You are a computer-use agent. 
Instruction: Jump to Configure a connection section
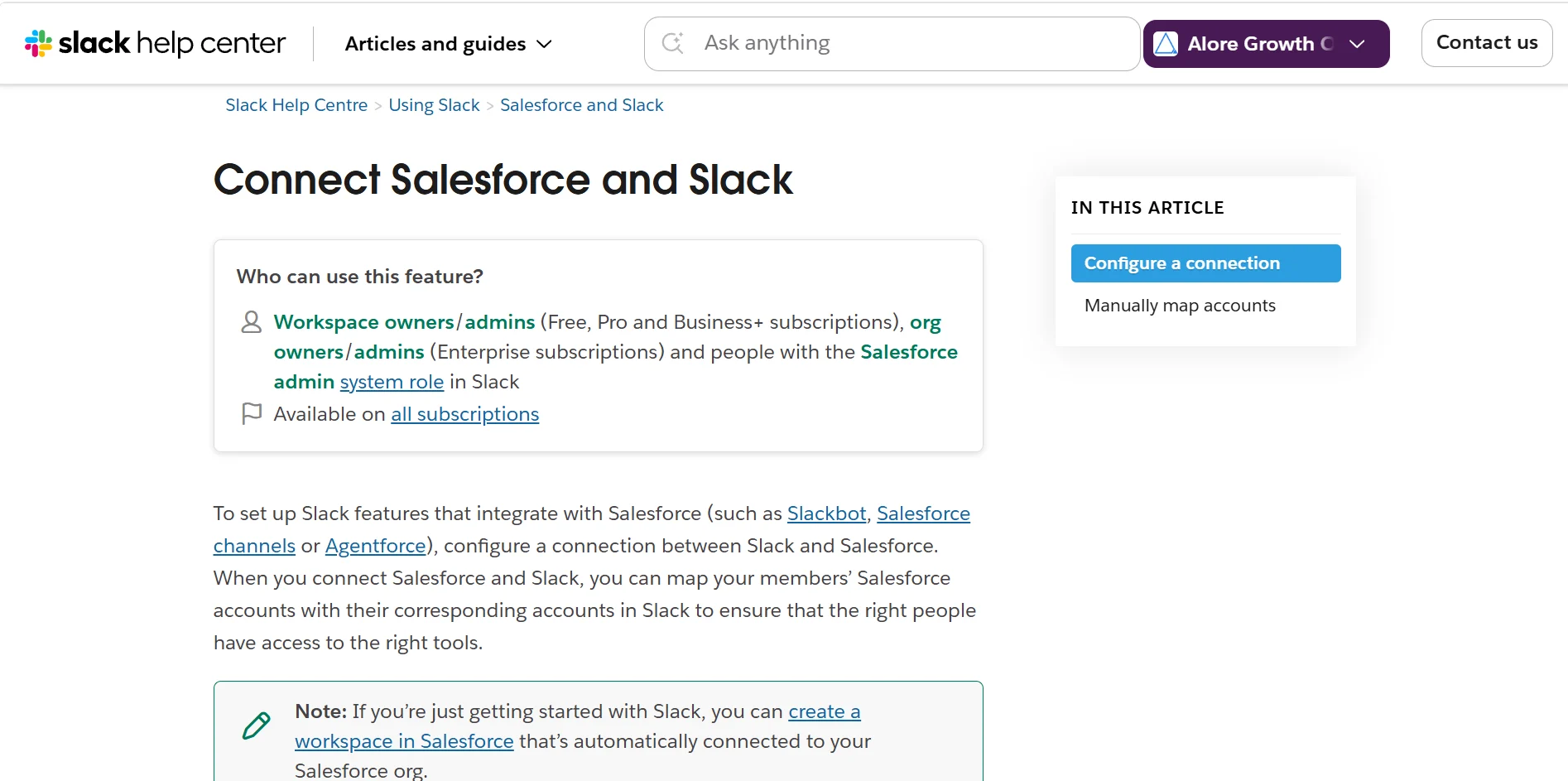tap(1205, 263)
